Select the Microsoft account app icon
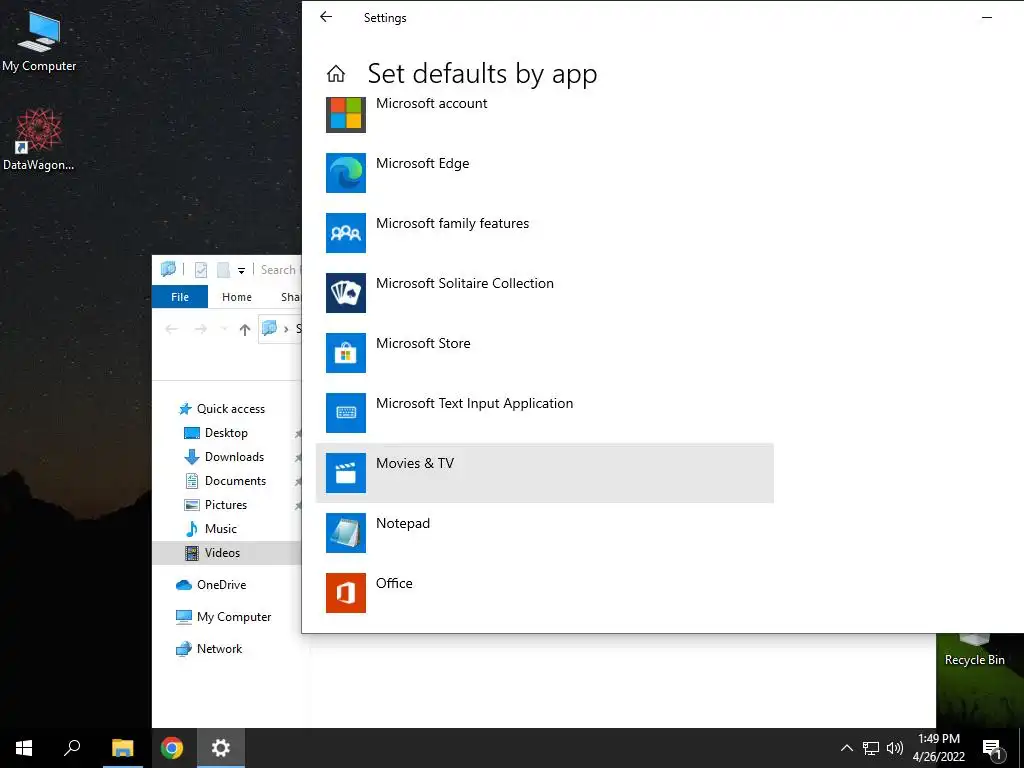Viewport: 1024px width, 768px height. [x=345, y=113]
